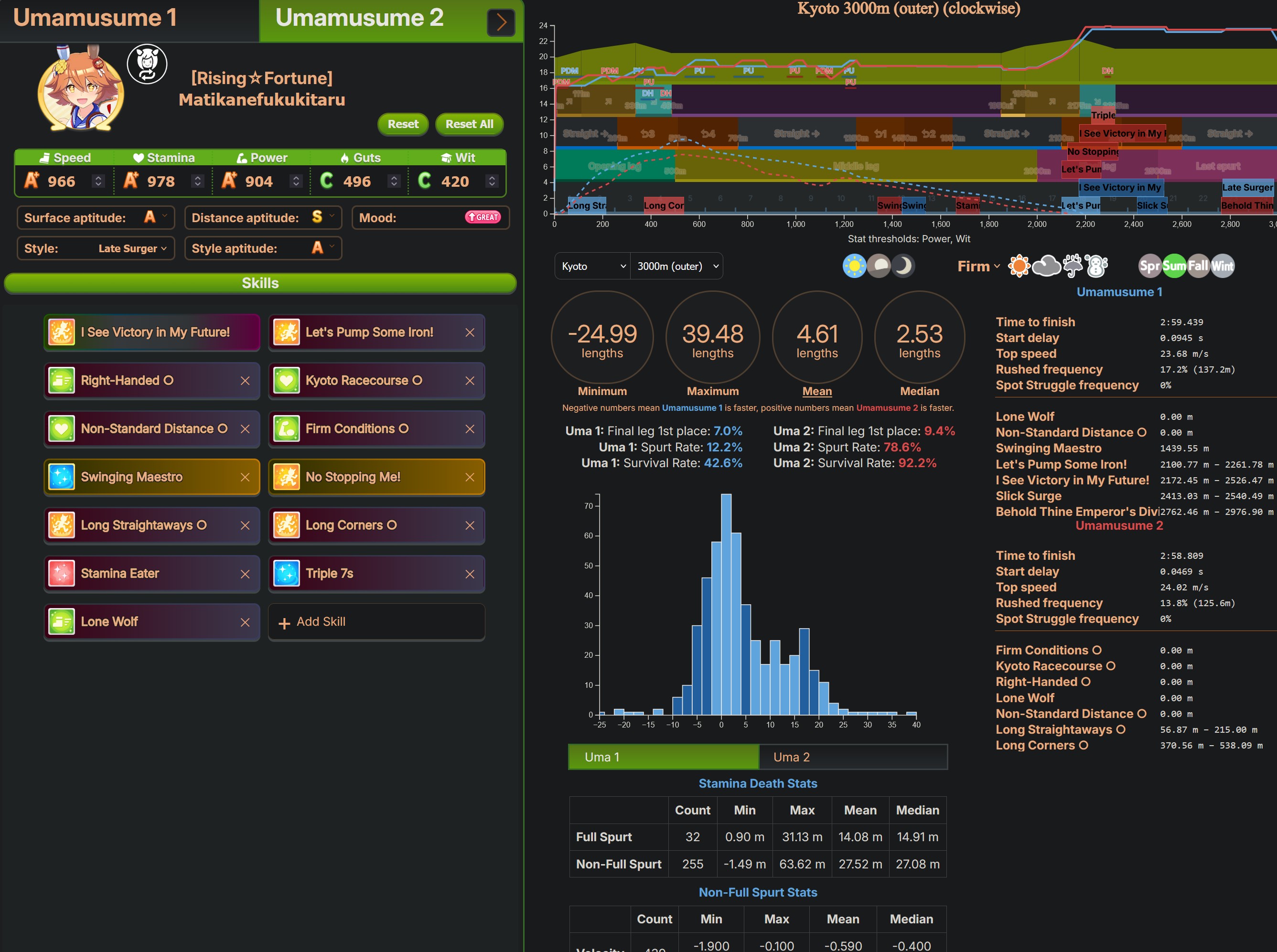
Task: Choose the snowman snowy weather icon
Action: click(x=1096, y=266)
